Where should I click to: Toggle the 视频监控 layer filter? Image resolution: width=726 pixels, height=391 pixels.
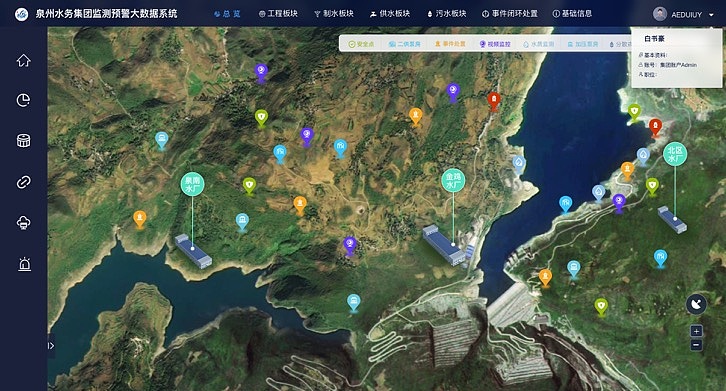[x=495, y=44]
